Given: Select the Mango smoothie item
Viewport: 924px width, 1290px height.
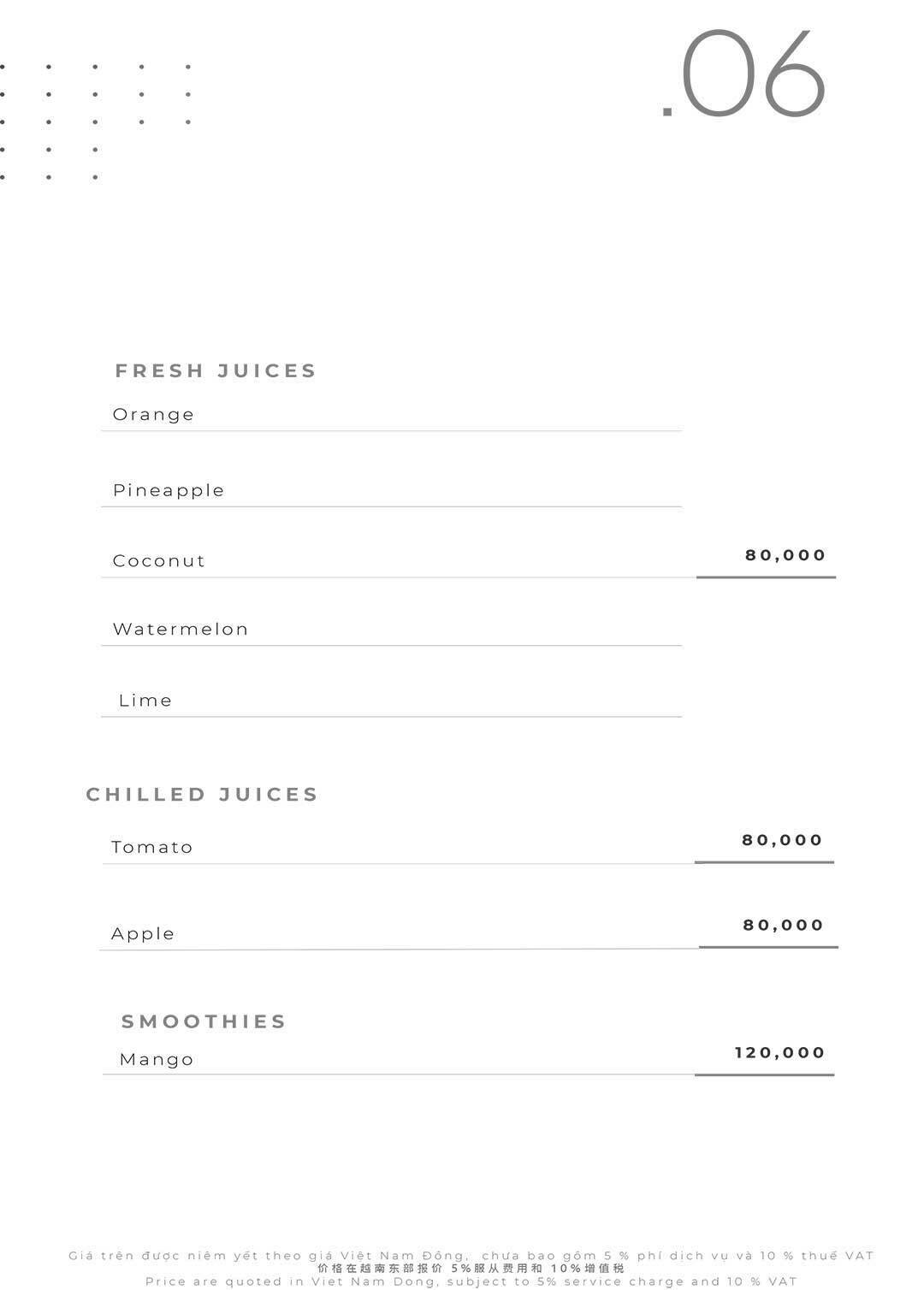Looking at the screenshot, I should click(157, 1060).
